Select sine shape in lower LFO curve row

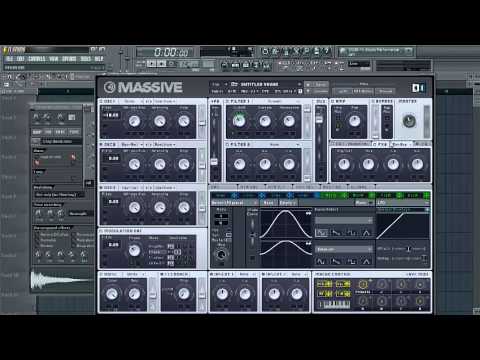point(321,261)
